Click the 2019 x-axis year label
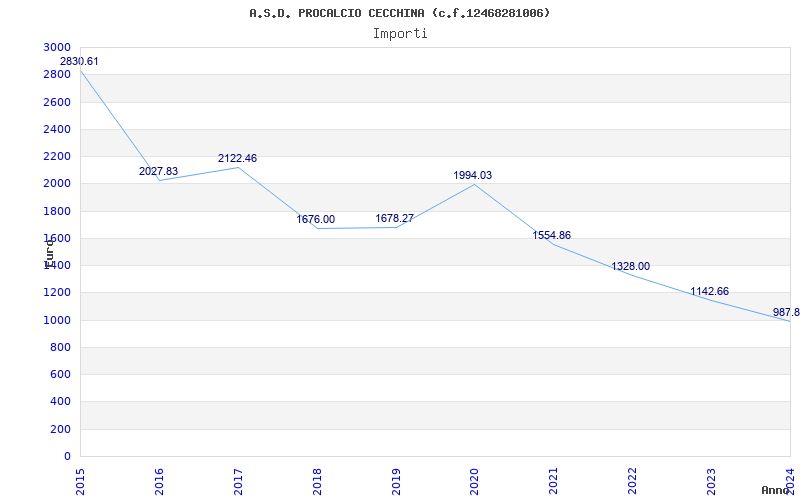Screen dimensions: 800x500 [396, 482]
